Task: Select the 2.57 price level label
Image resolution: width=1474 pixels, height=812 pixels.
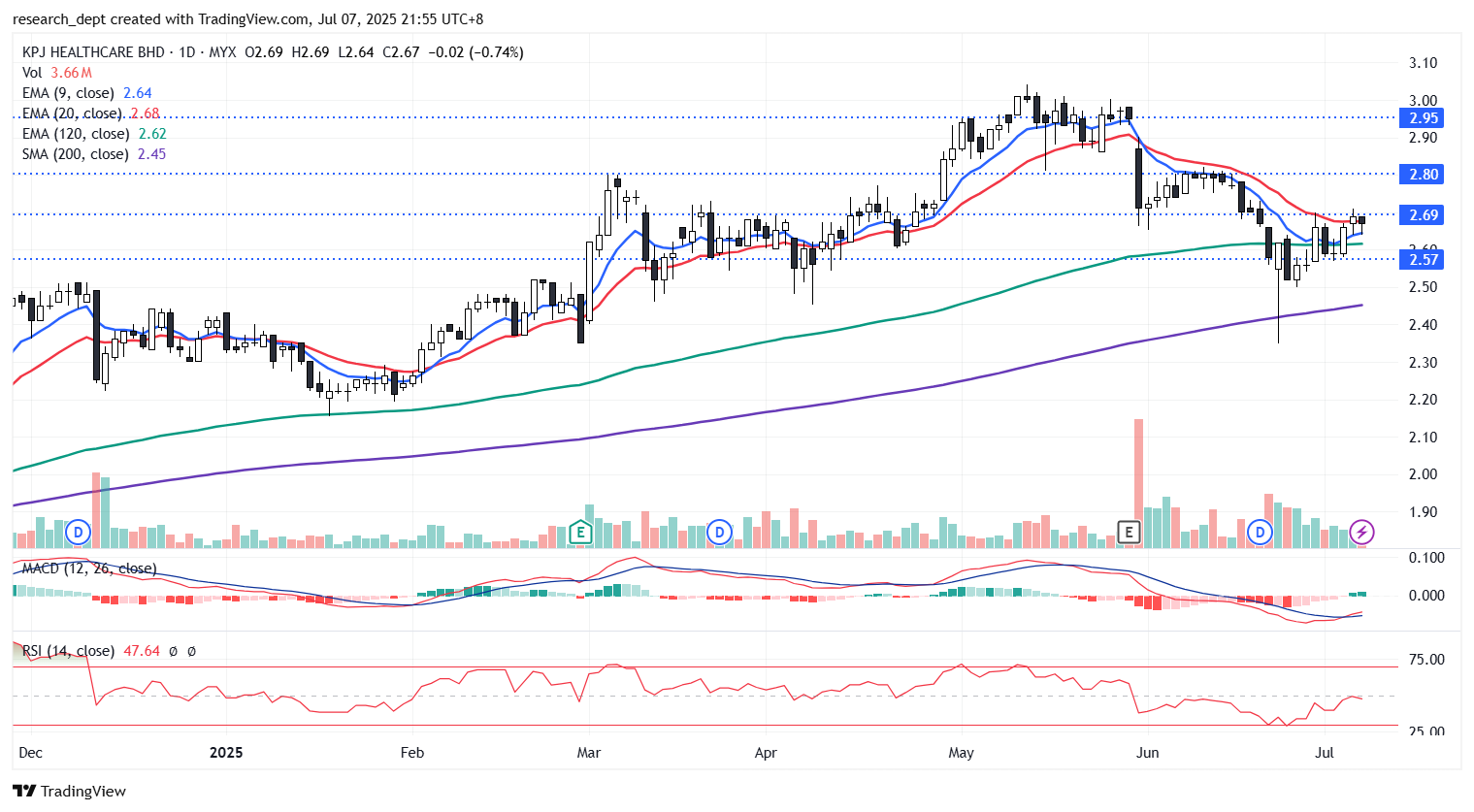Action: pyautogui.click(x=1424, y=259)
